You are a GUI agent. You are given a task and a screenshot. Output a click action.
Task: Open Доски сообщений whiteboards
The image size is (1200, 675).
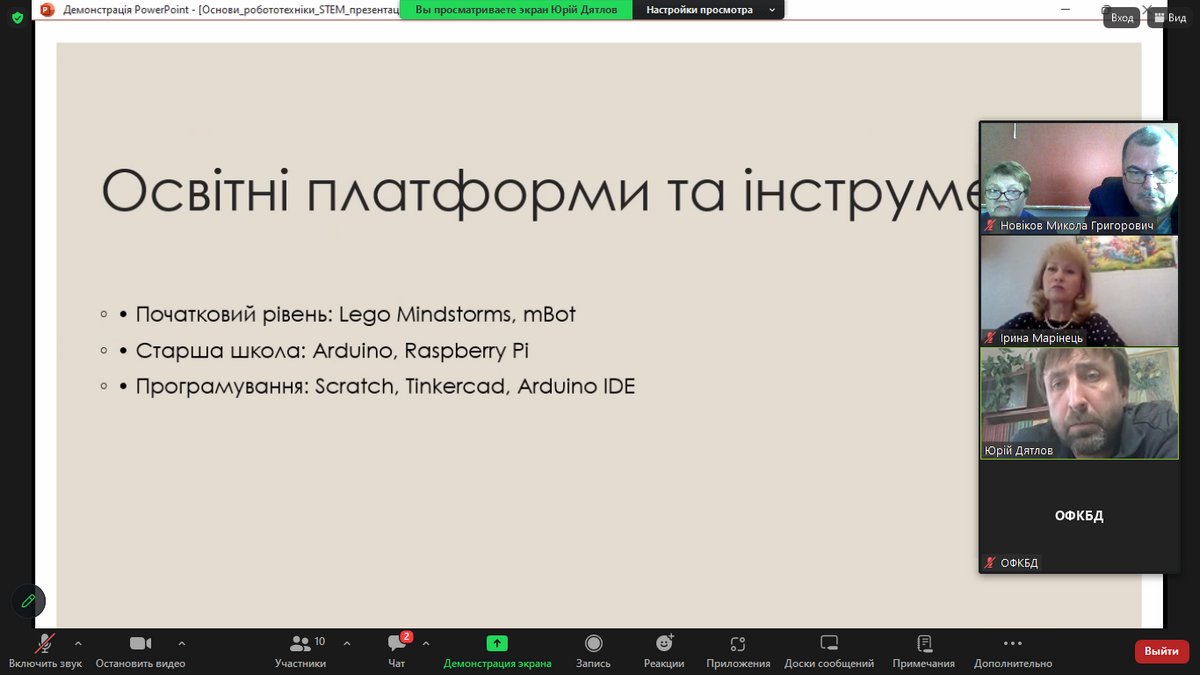click(829, 651)
